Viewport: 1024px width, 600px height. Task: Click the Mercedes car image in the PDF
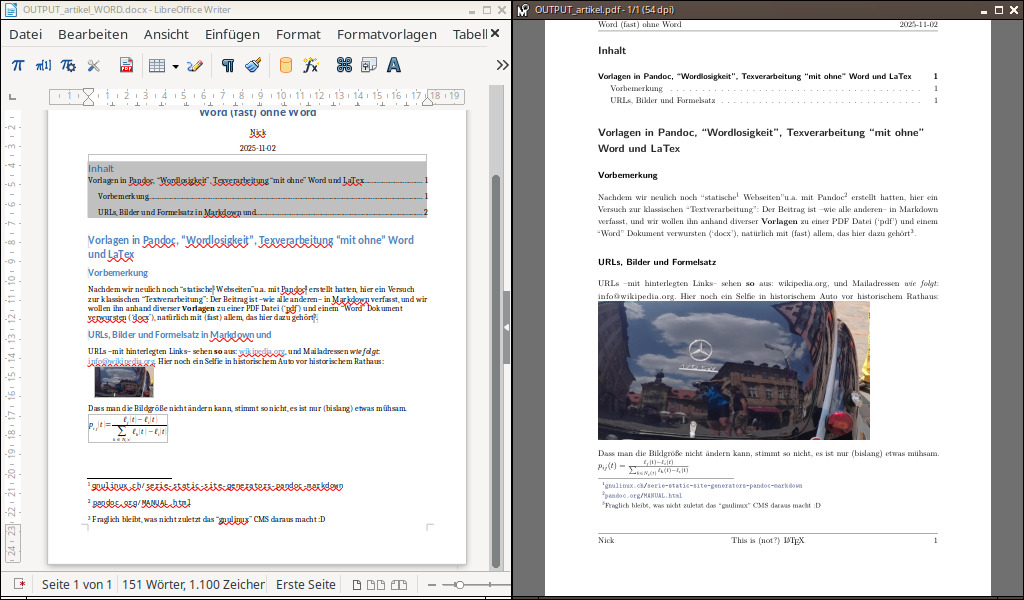pos(733,370)
